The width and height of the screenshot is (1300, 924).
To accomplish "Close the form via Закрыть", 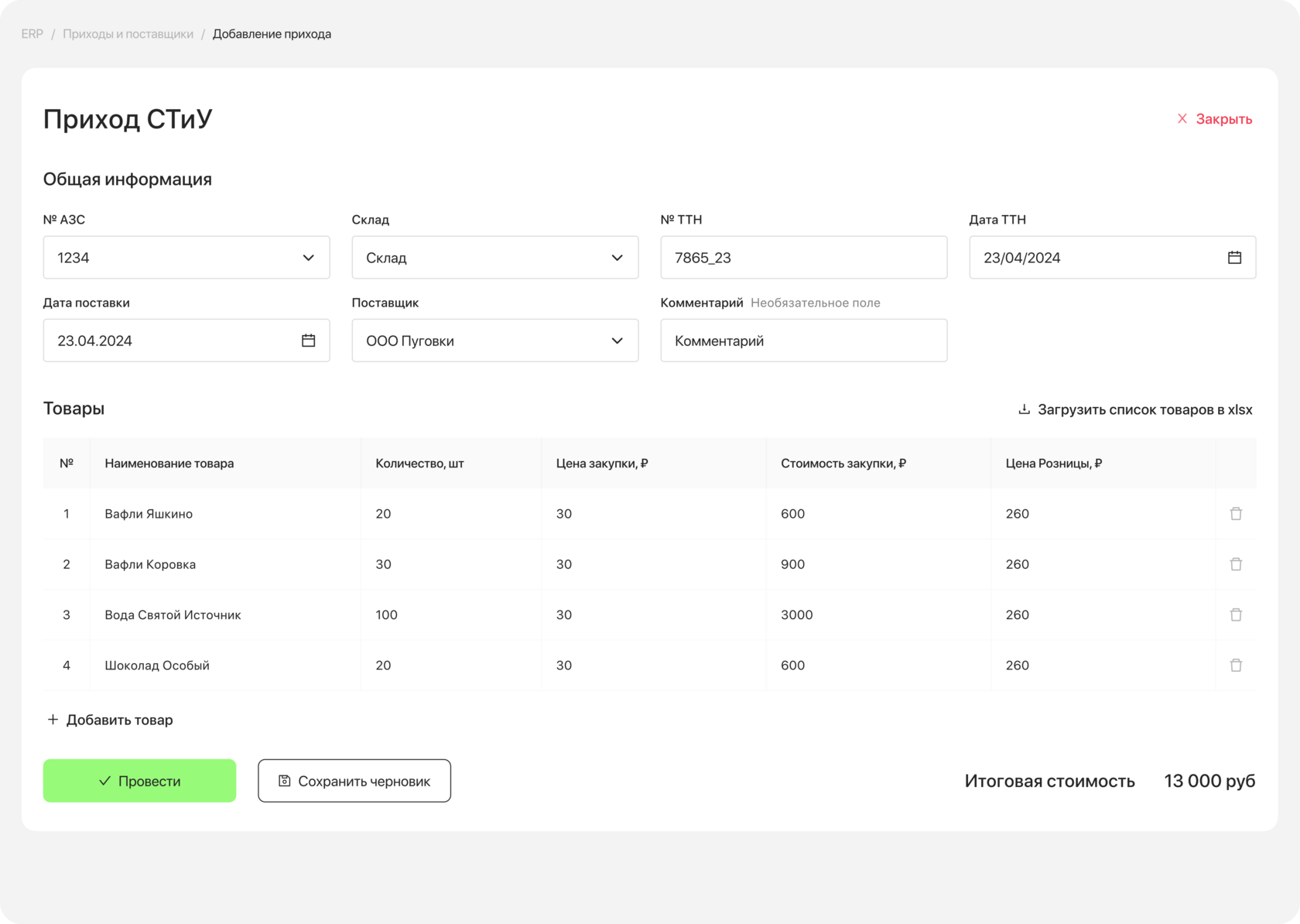I will (1214, 118).
